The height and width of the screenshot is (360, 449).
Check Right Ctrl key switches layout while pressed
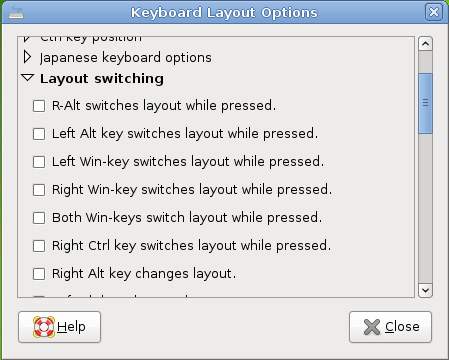pyautogui.click(x=39, y=246)
